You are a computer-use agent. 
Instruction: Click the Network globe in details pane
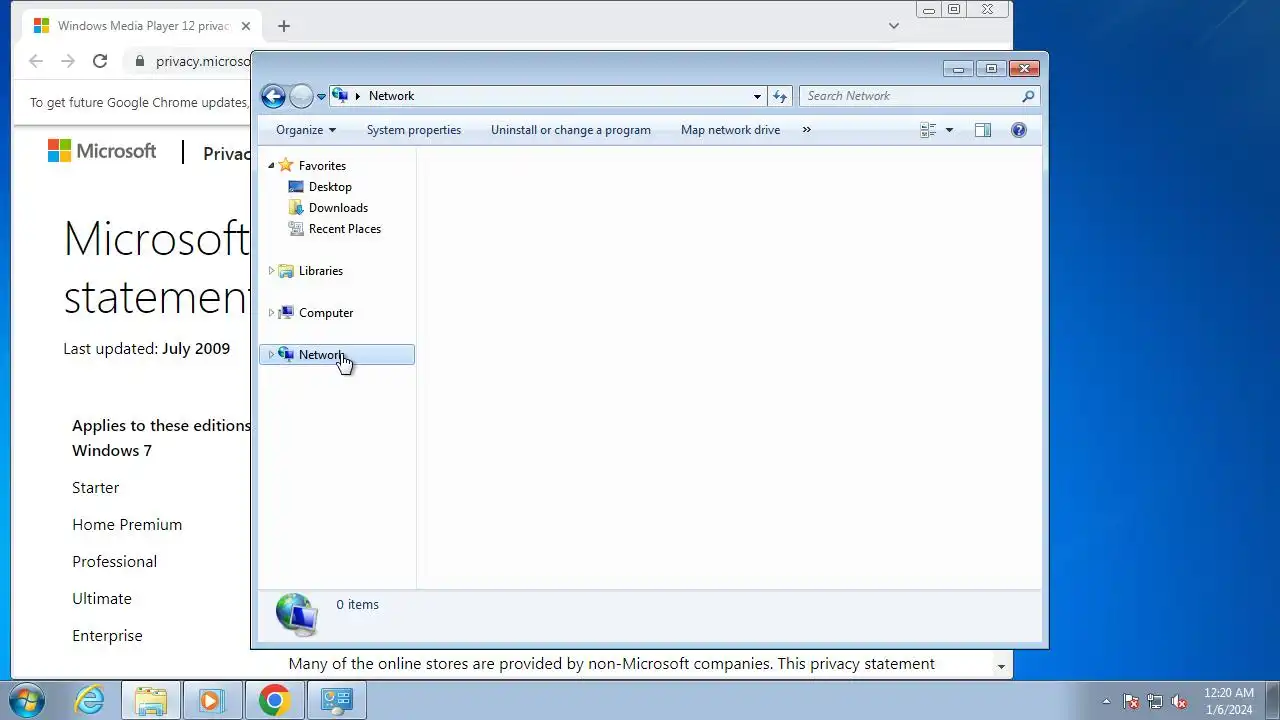(296, 613)
